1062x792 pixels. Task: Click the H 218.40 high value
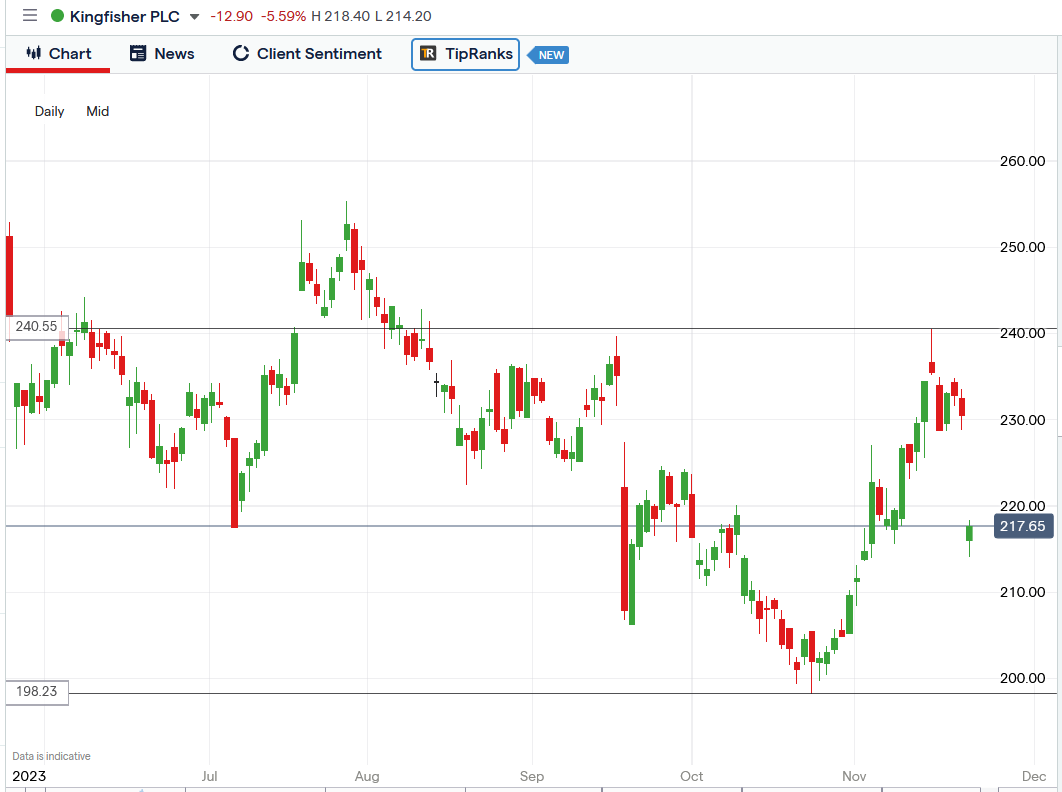340,16
